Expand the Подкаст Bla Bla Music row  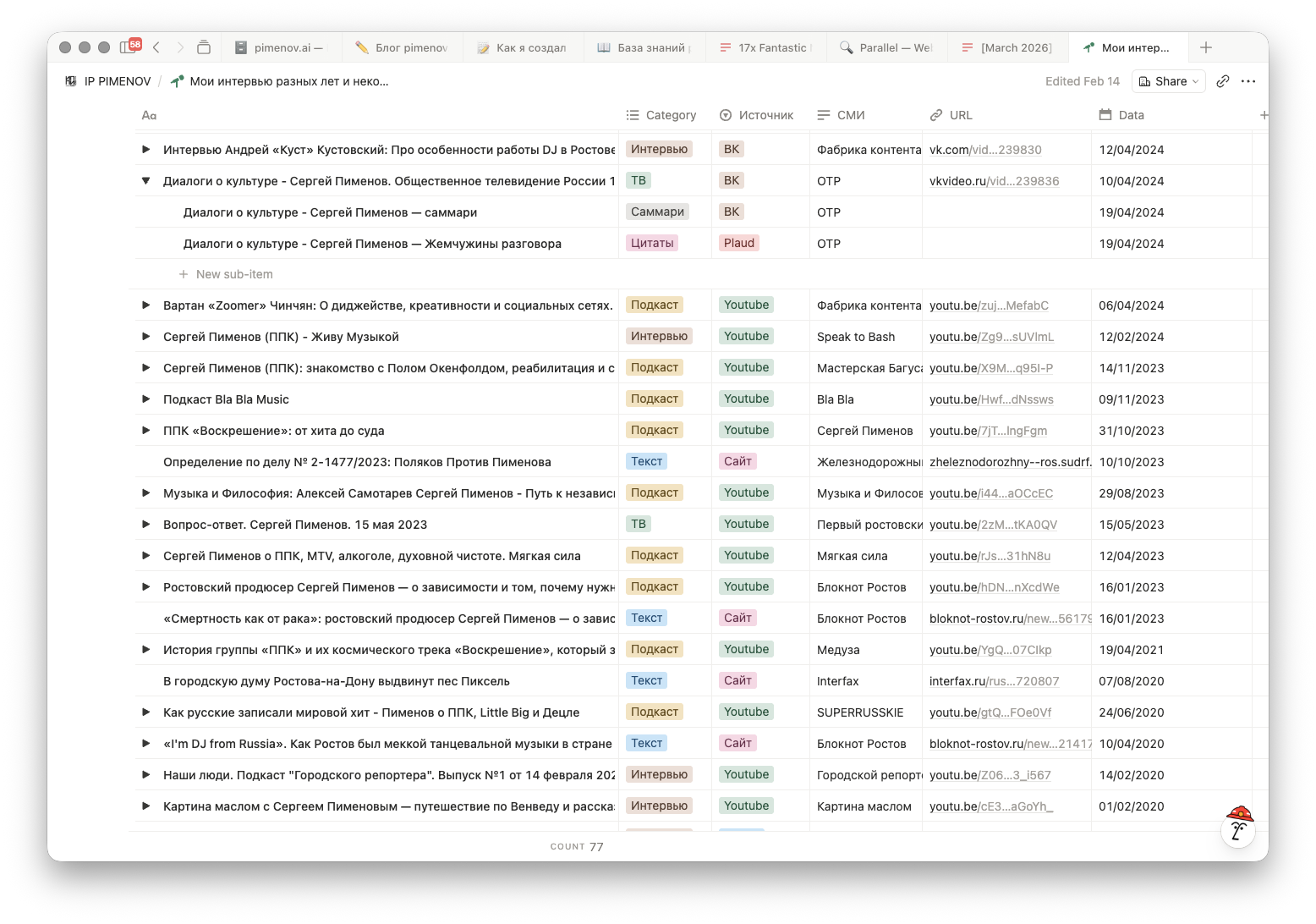click(145, 399)
